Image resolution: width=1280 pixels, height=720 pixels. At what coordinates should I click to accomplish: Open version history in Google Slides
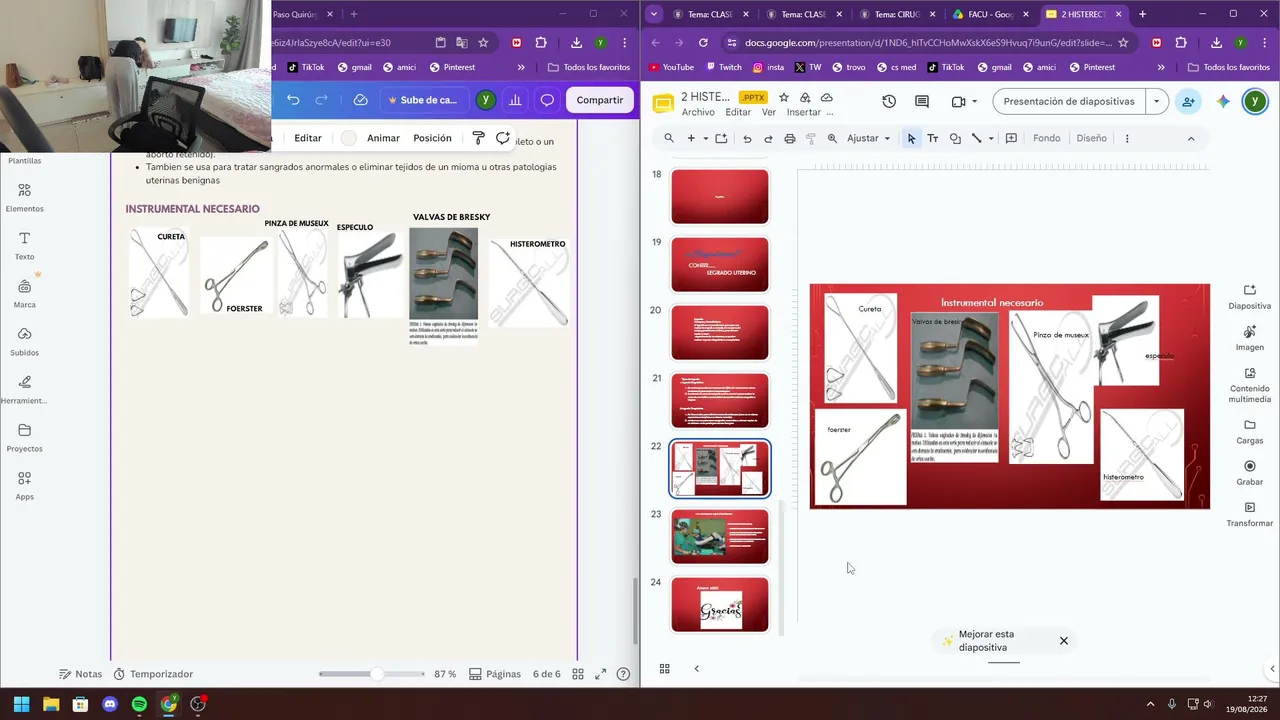pyautogui.click(x=889, y=102)
